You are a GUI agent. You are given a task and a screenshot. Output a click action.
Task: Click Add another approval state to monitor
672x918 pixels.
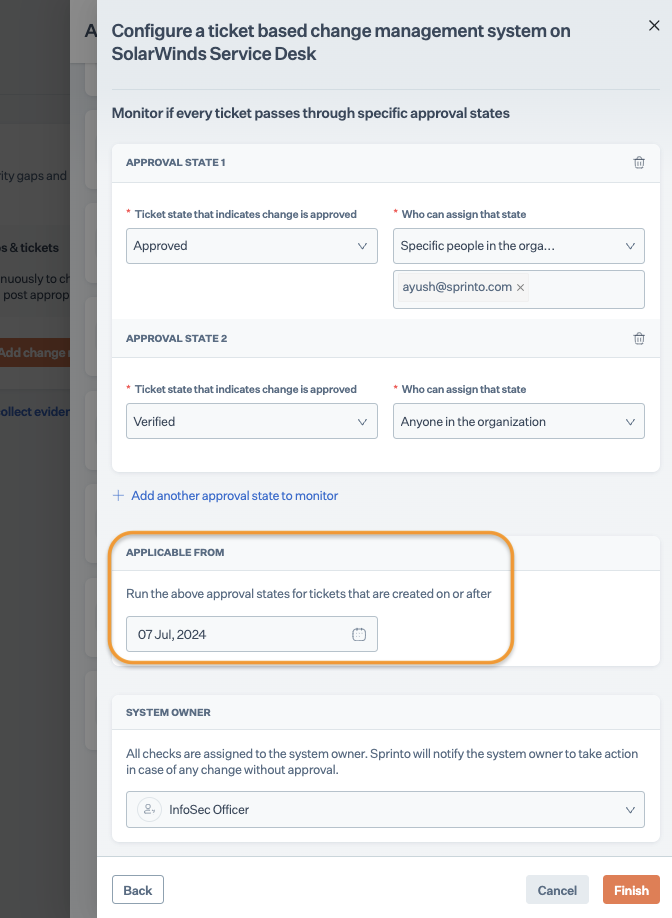click(x=234, y=496)
